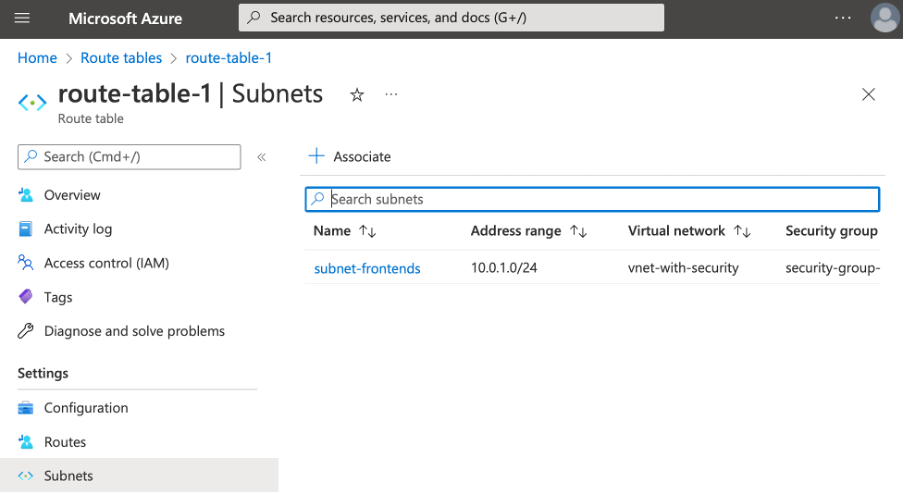904x494 pixels.
Task: Click the Access control people icon
Action: pos(25,262)
